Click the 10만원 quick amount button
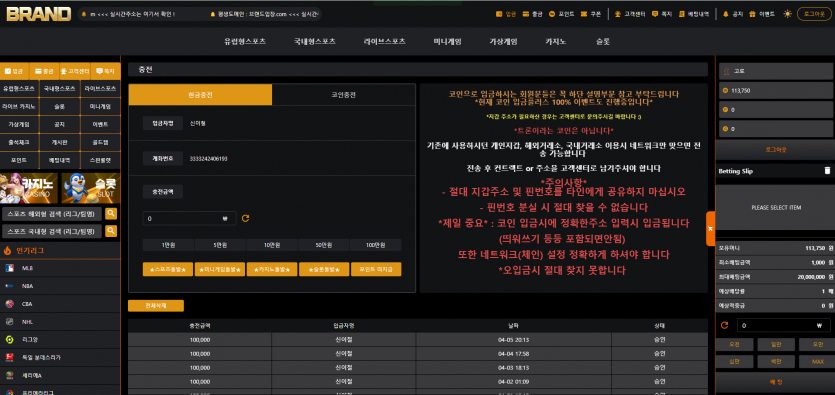835x395 pixels. pos(272,245)
